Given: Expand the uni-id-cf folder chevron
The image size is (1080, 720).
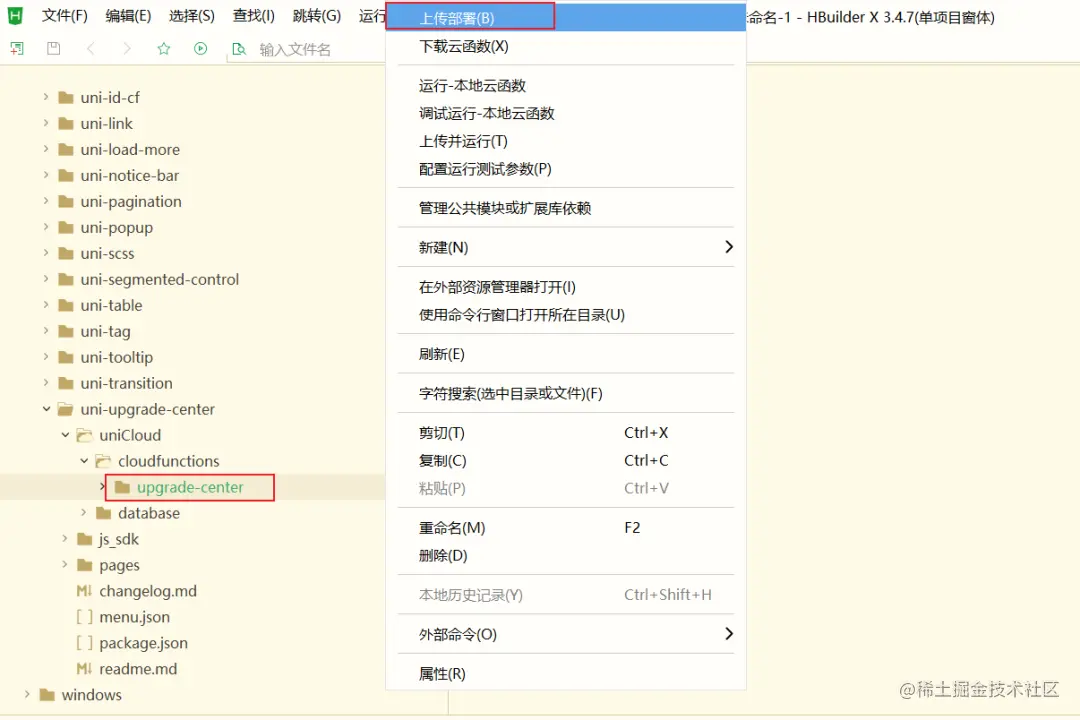Looking at the screenshot, I should pyautogui.click(x=46, y=97).
